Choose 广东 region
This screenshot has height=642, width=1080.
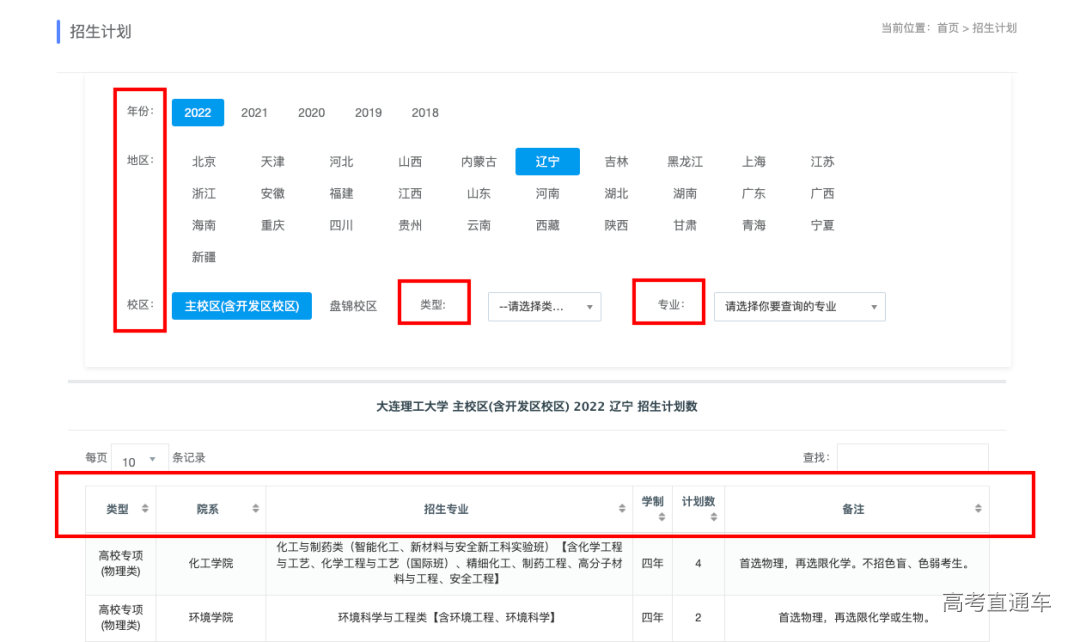point(753,194)
